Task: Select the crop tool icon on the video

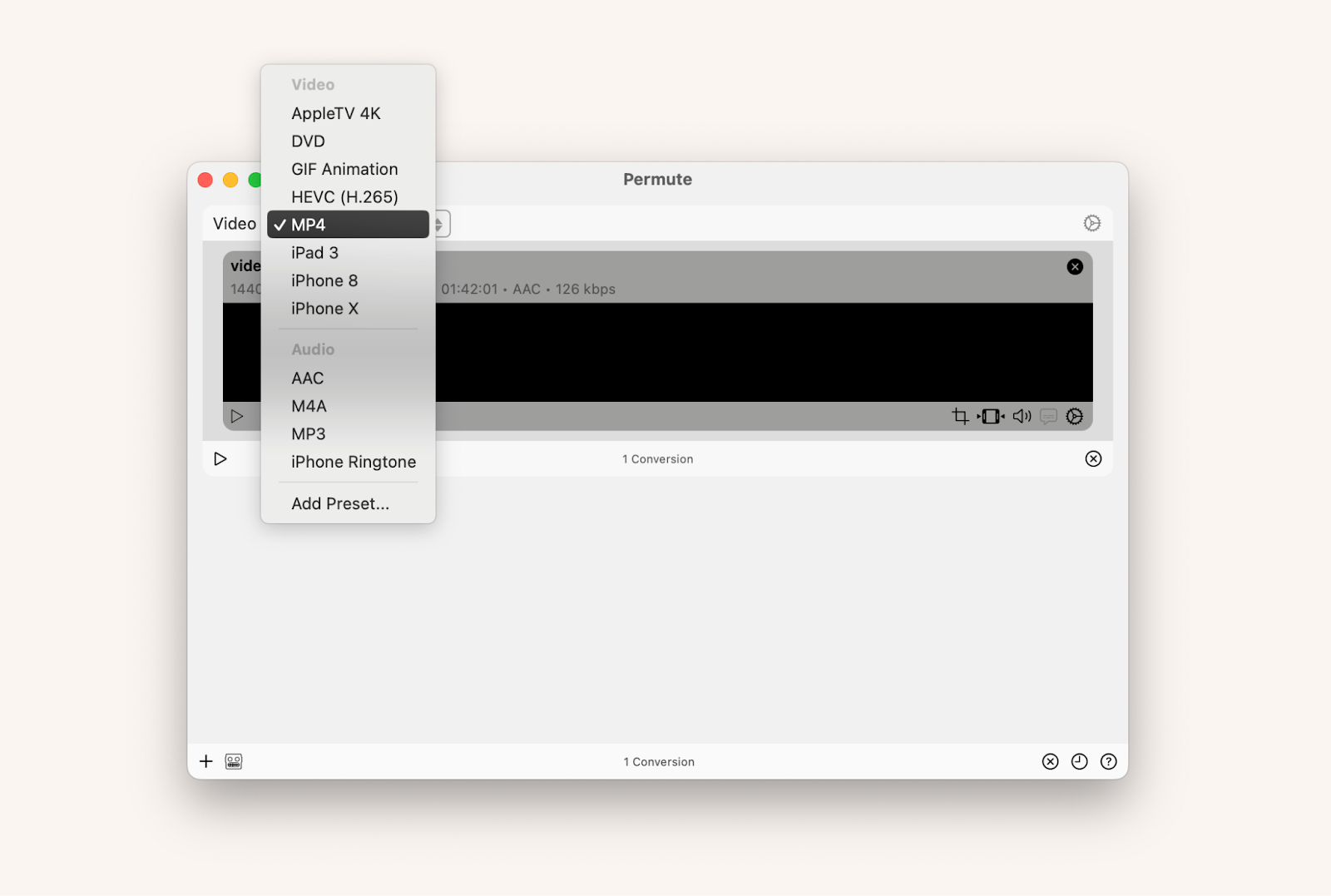Action: pos(960,416)
